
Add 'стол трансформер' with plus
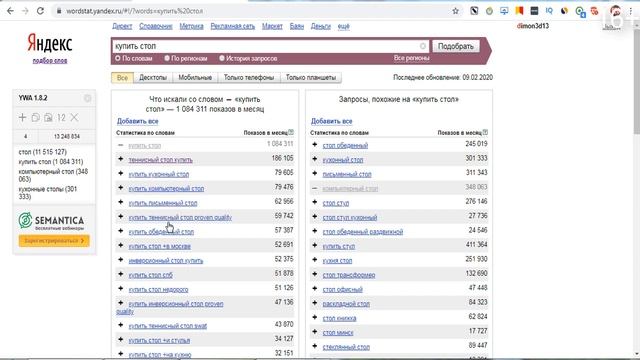point(315,274)
